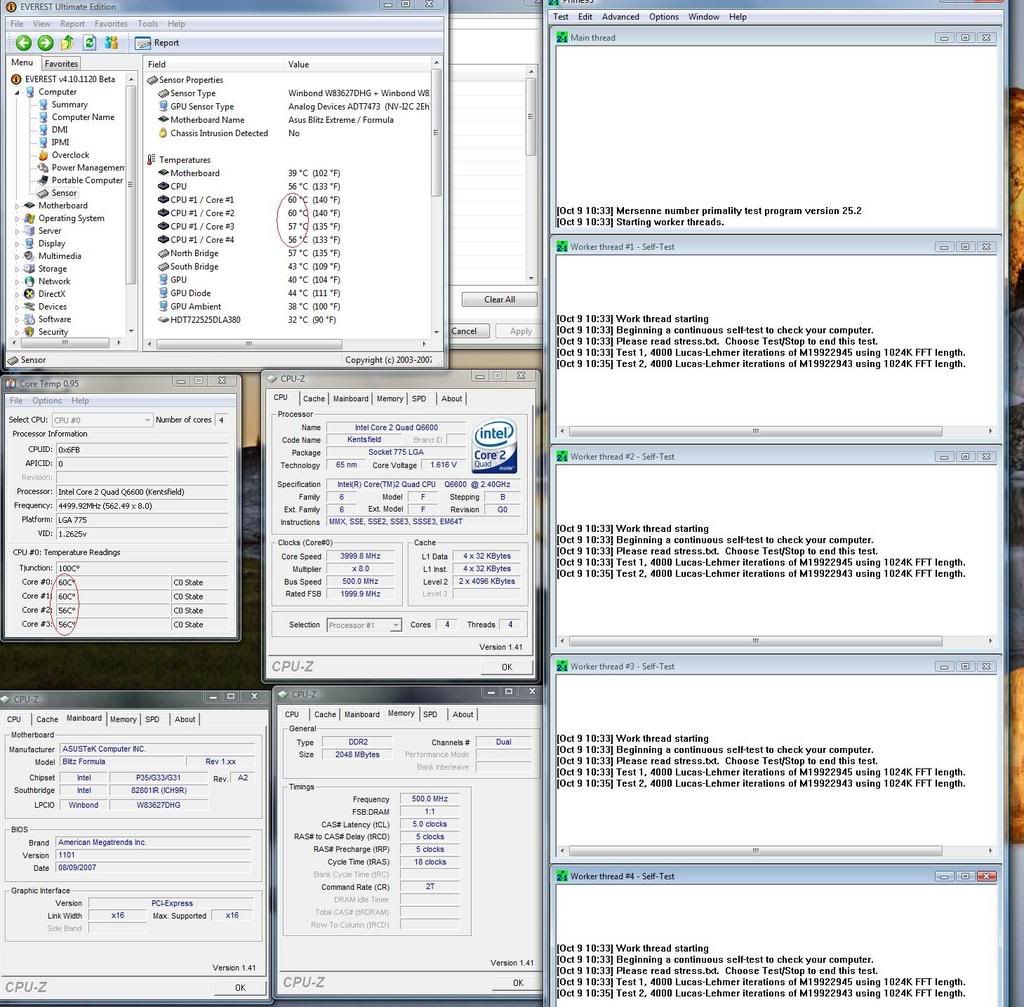Click the yellow up-level arrow in EVEREST toolbar
The image size is (1024, 1007).
click(x=67, y=43)
